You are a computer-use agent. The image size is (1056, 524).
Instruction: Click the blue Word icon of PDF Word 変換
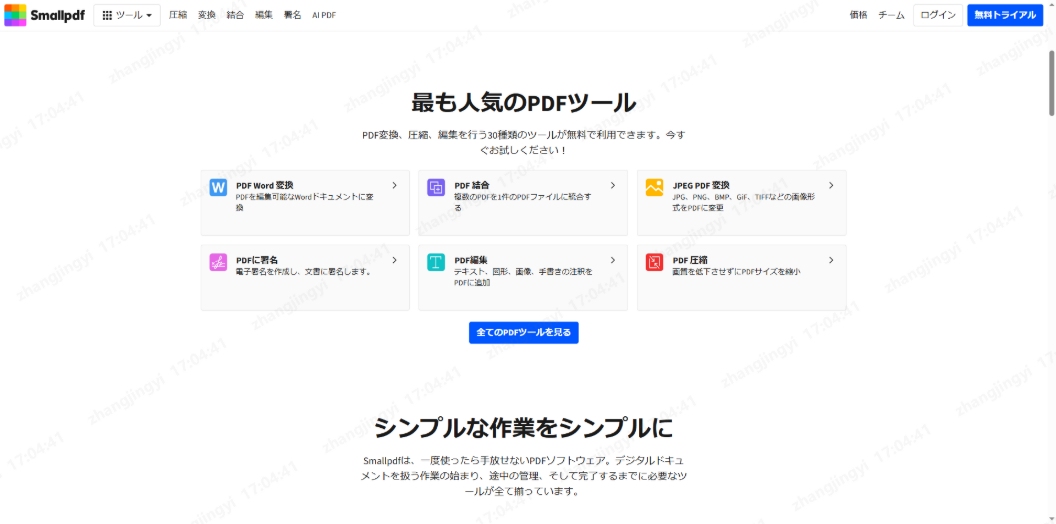coord(218,187)
